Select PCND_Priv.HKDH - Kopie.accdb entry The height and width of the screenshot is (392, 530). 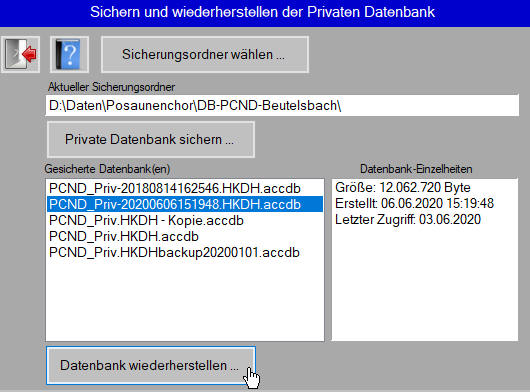point(185,220)
